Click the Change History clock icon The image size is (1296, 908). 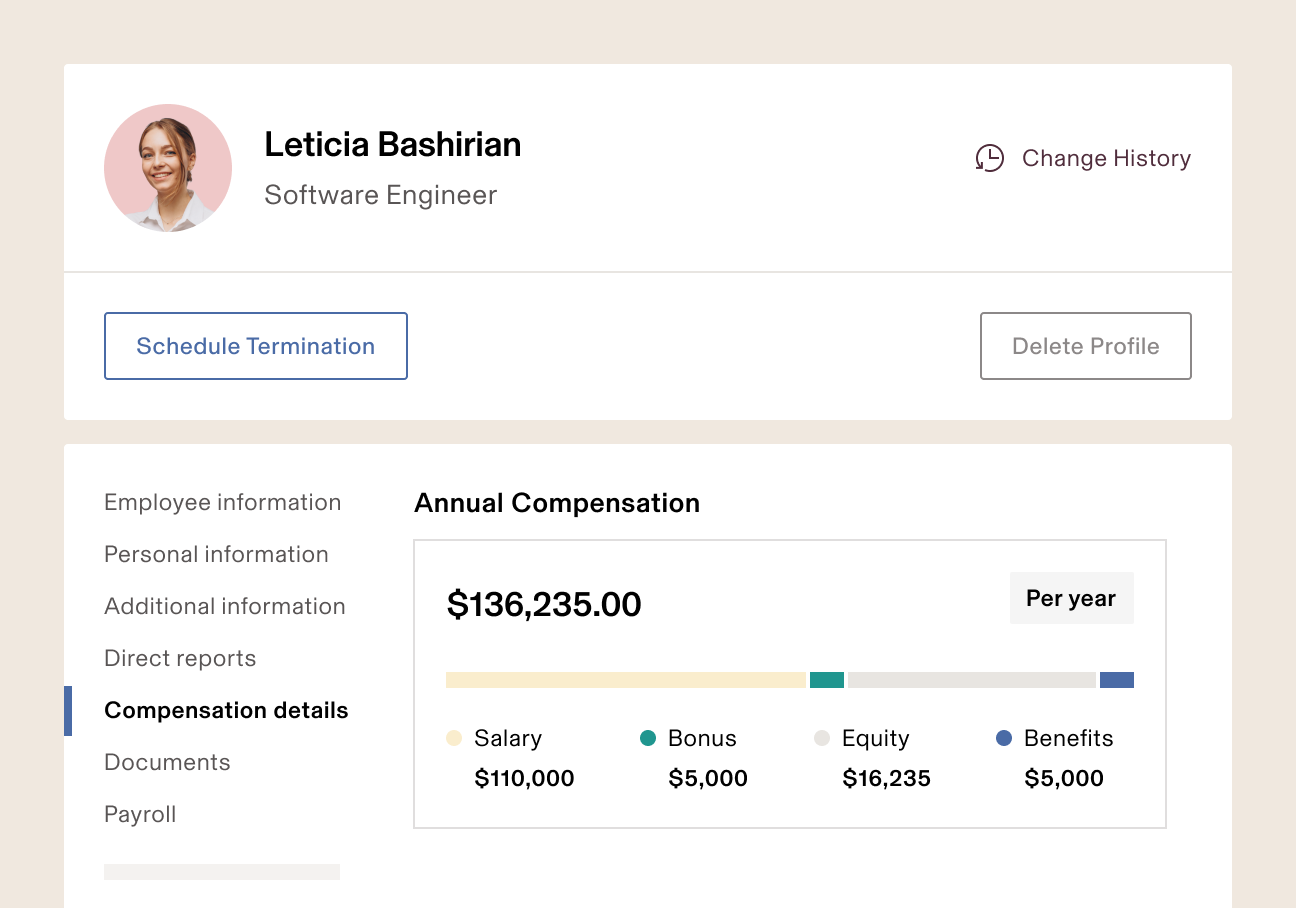tap(989, 158)
